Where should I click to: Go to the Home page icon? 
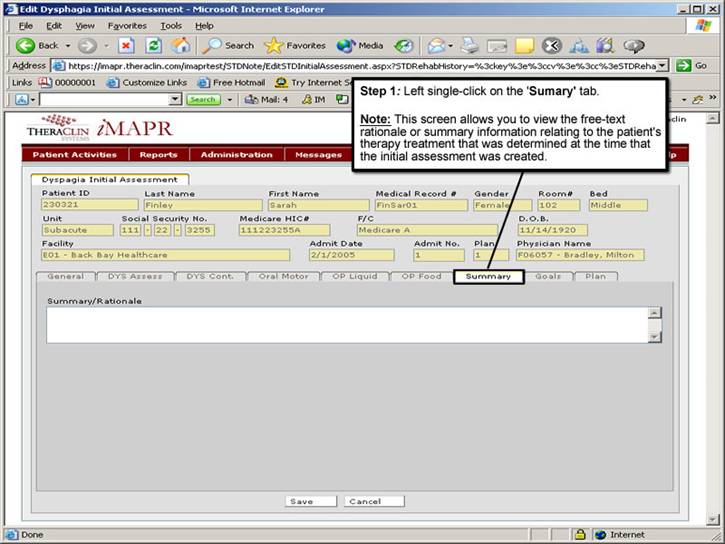(x=180, y=45)
